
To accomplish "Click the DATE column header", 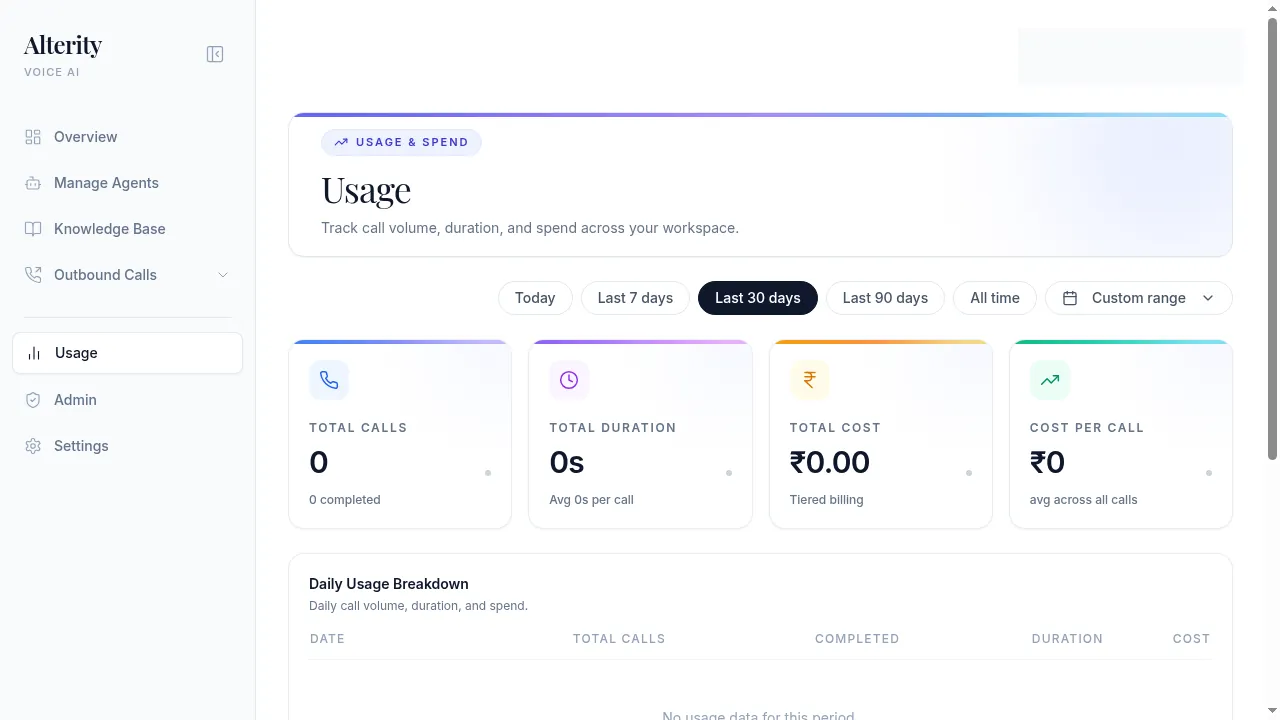I will (x=327, y=638).
